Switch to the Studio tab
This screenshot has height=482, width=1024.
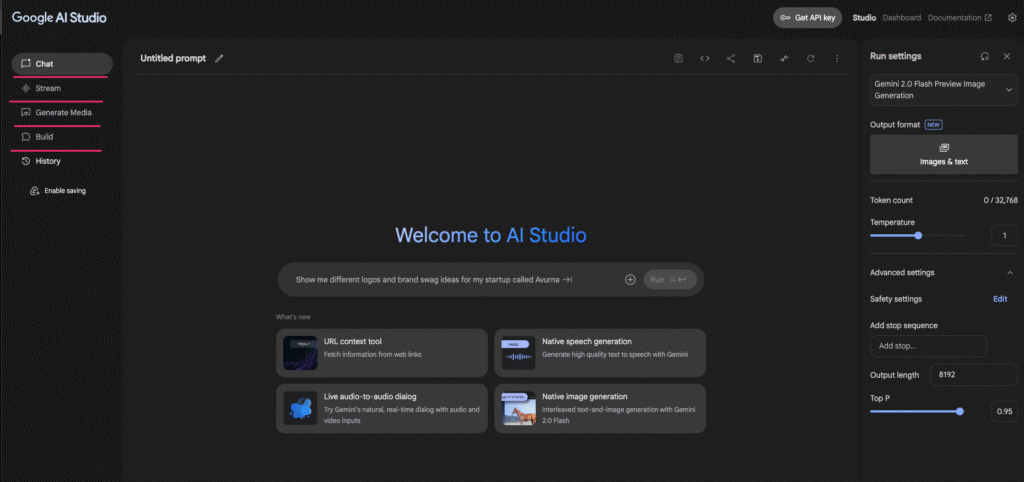(864, 18)
